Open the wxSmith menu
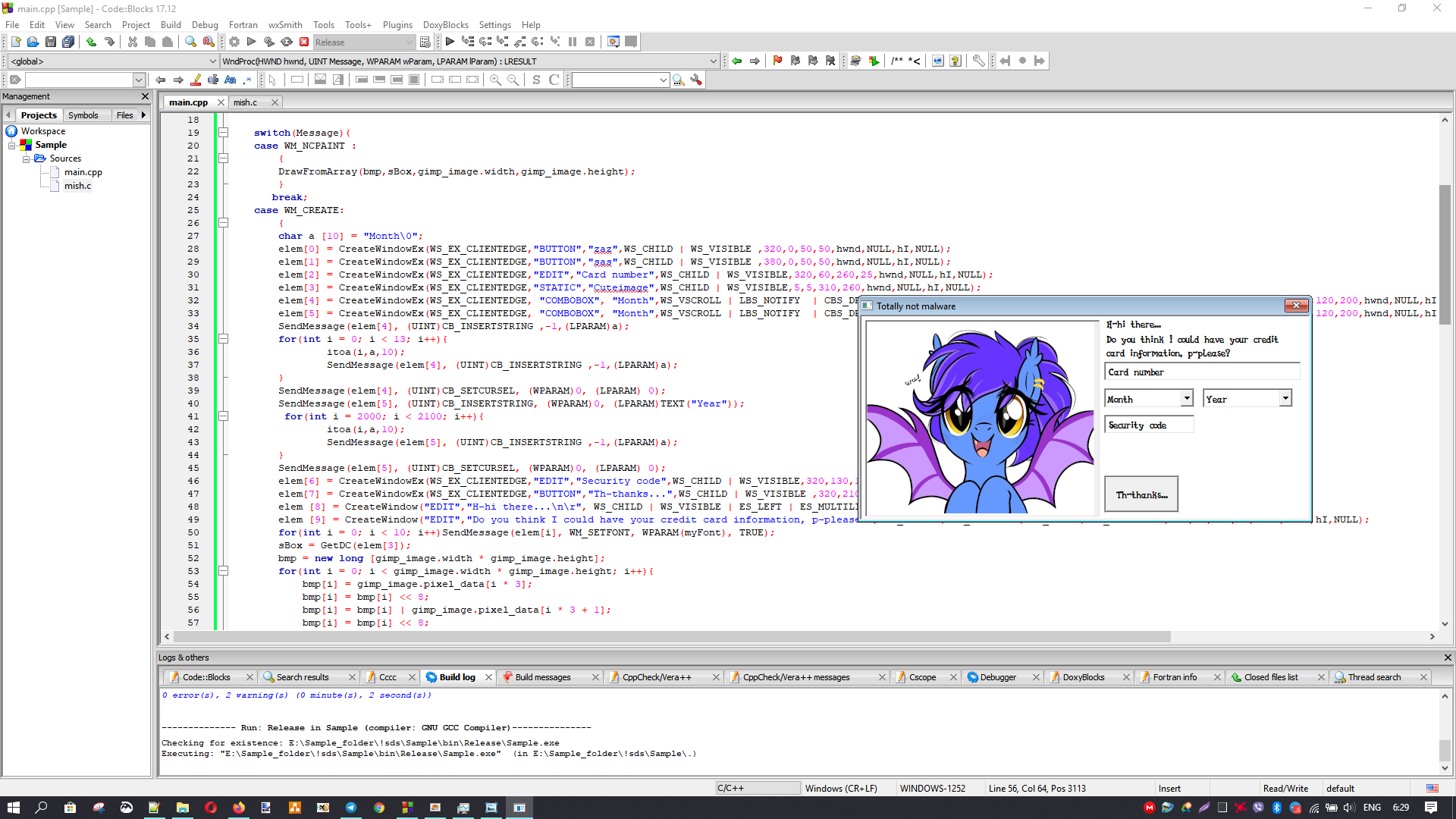 [285, 25]
